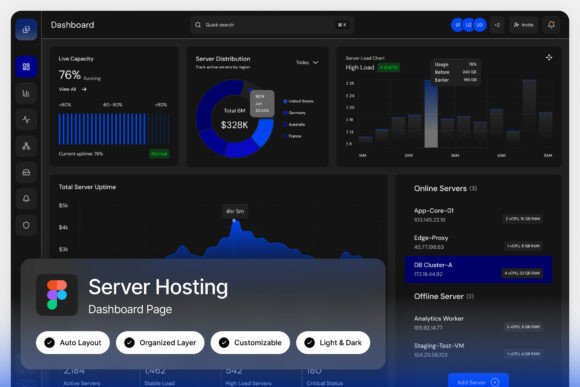Select the Edge-Proxy server row
Image resolution: width=580 pixels, height=387 pixels.
click(x=478, y=242)
